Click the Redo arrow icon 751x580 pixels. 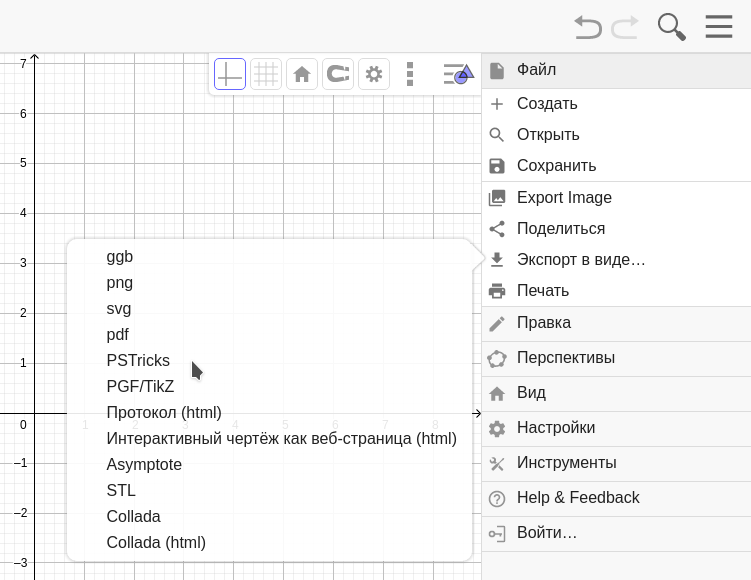click(x=625, y=27)
